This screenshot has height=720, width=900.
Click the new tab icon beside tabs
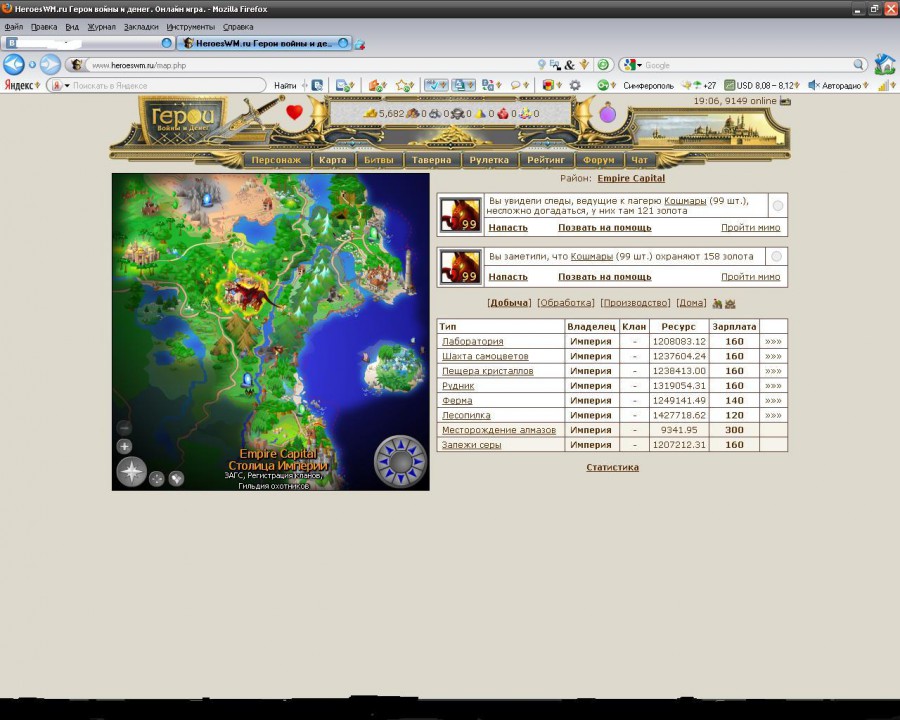(x=360, y=44)
